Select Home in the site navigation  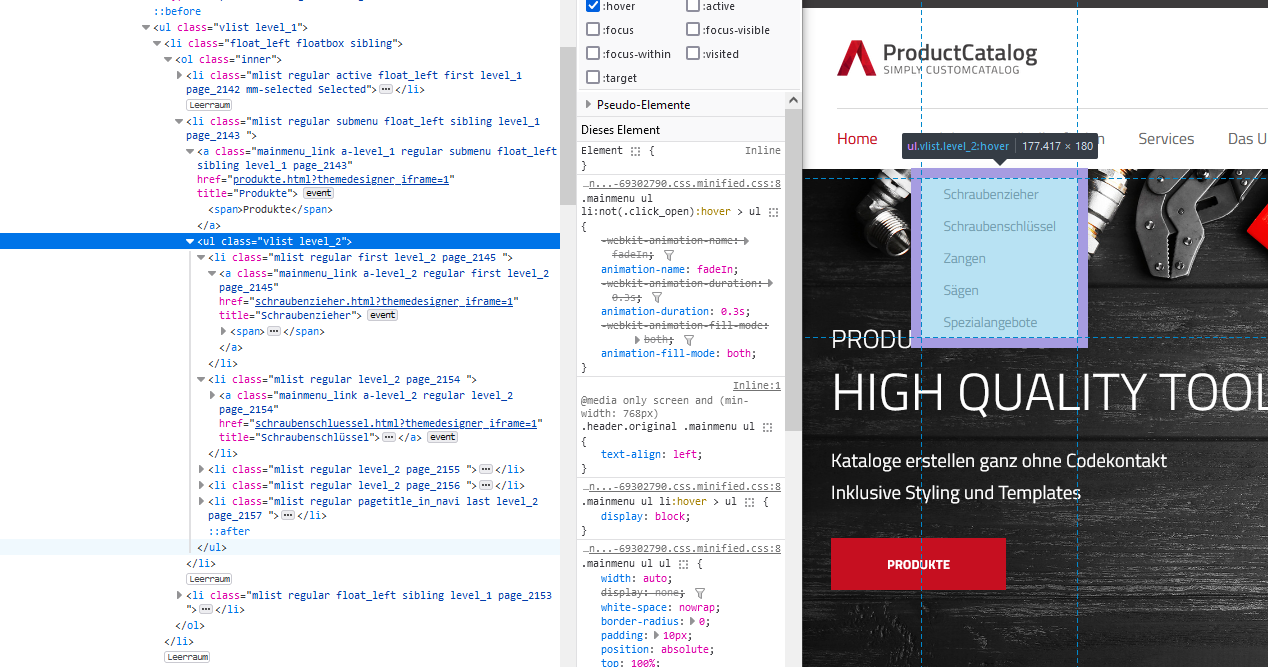857,139
